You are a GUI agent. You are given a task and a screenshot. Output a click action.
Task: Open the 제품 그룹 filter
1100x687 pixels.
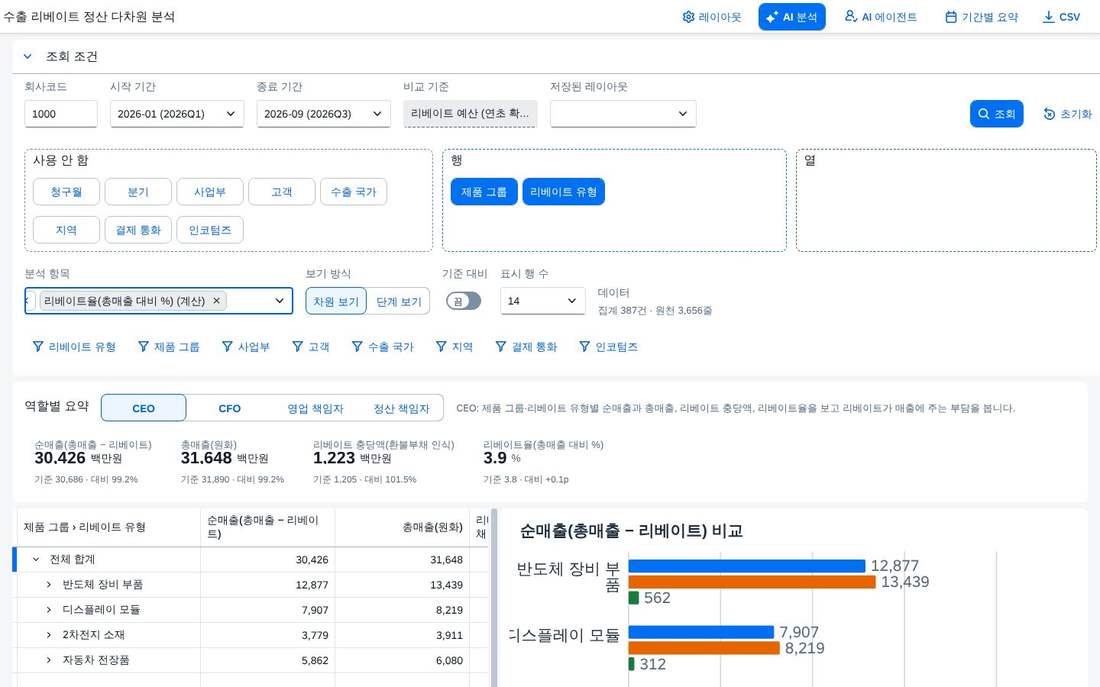click(x=169, y=347)
